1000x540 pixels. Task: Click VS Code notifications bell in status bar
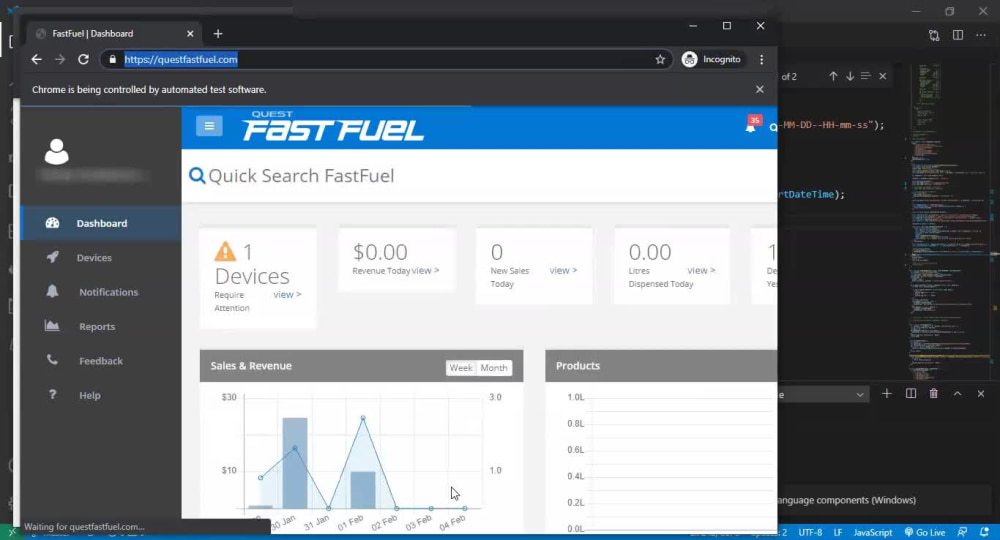coord(985,532)
